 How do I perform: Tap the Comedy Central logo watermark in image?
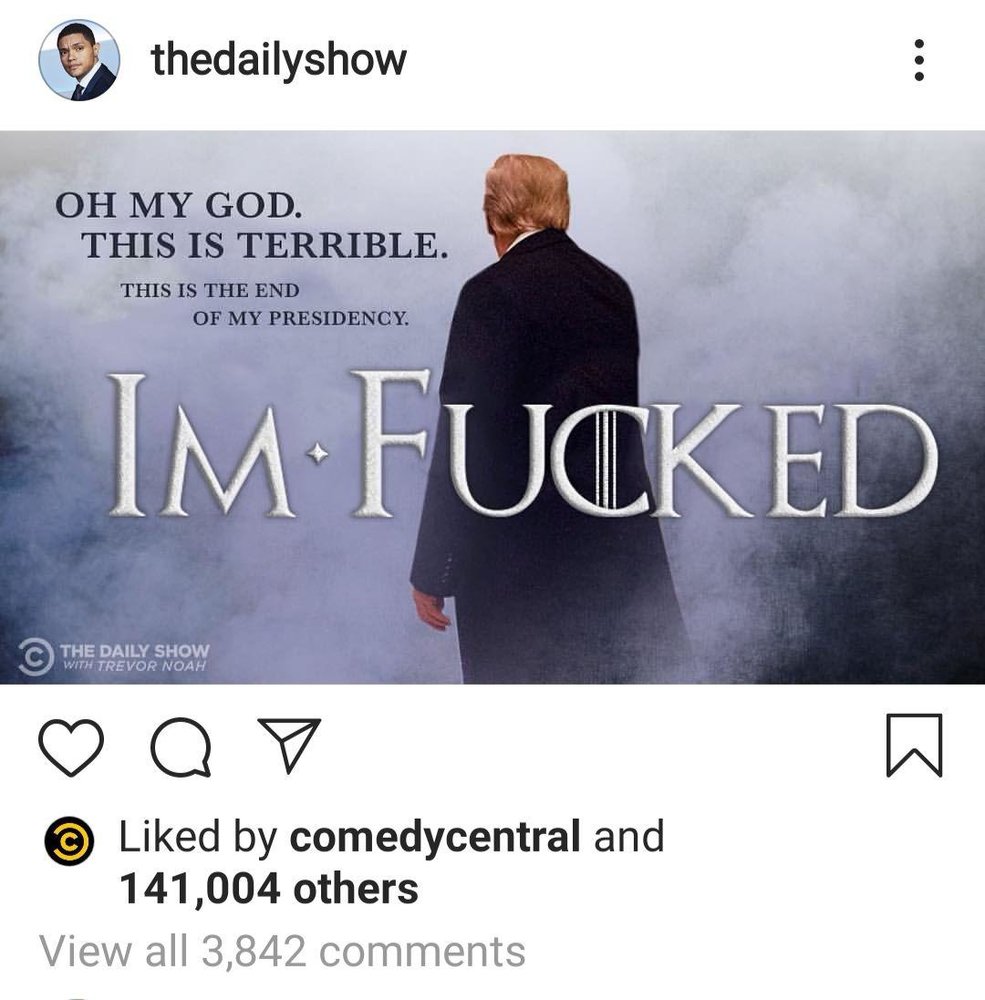coord(36,656)
